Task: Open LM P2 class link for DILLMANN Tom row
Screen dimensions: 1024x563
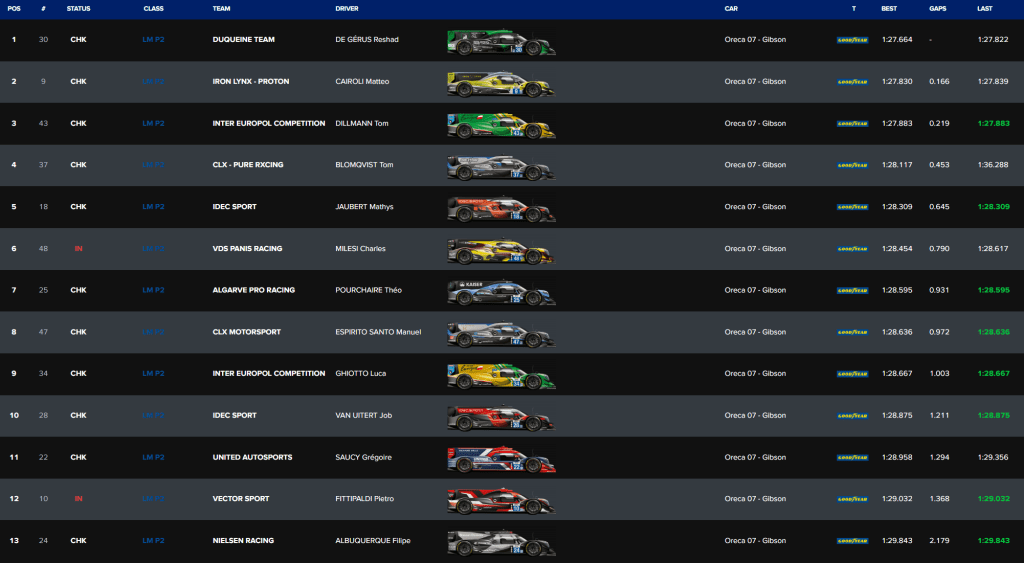Action: pyautogui.click(x=153, y=123)
